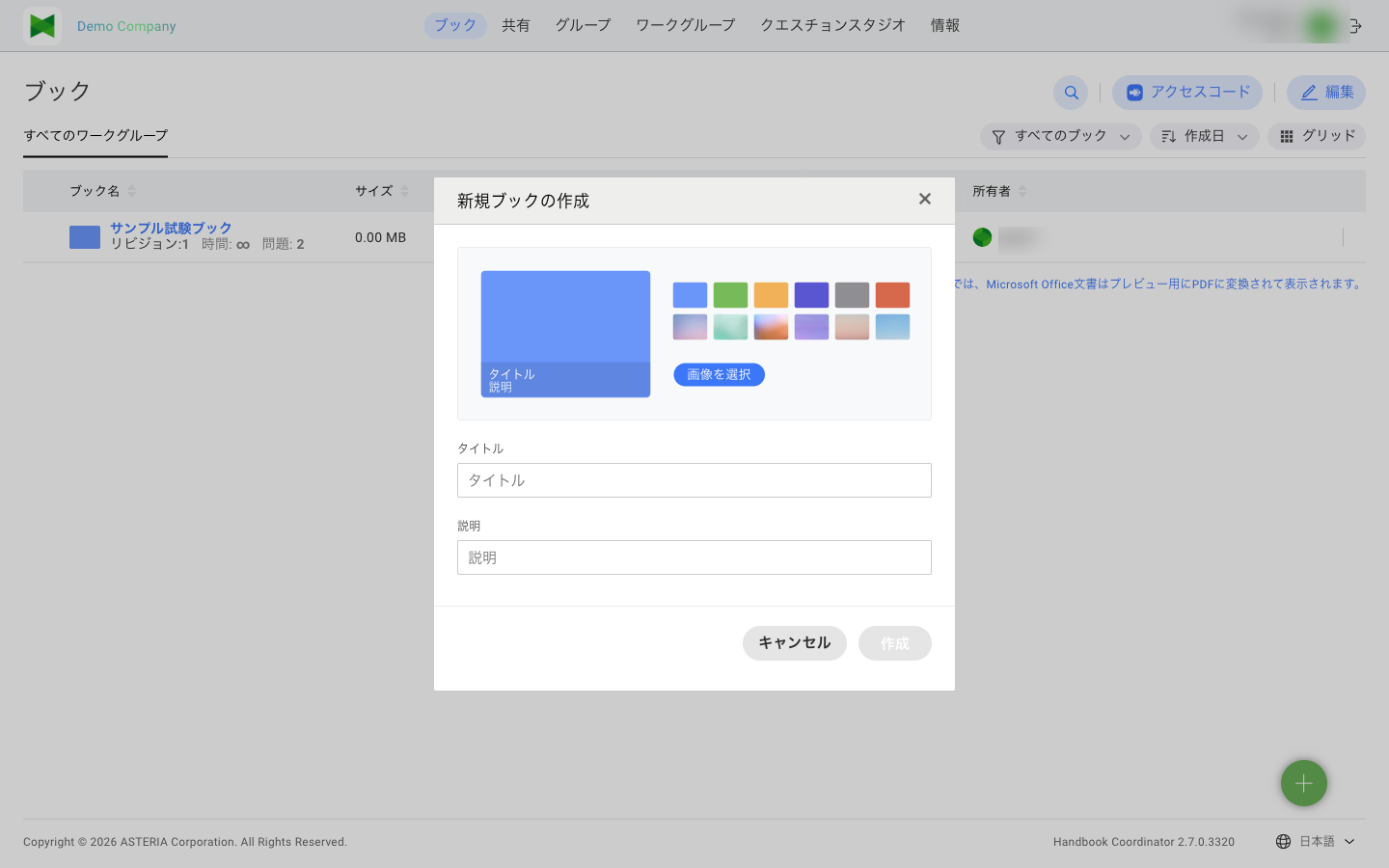Select the sunset gradient cover
1389x868 pixels.
(771, 327)
